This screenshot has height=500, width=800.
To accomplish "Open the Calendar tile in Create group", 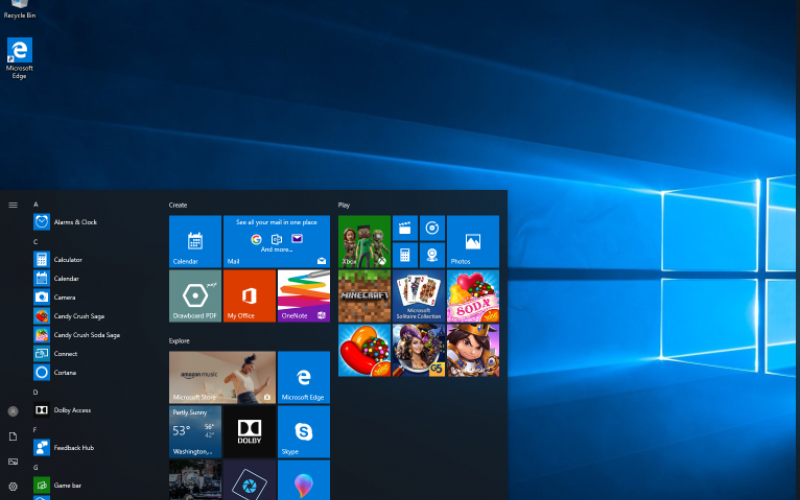I will click(195, 241).
